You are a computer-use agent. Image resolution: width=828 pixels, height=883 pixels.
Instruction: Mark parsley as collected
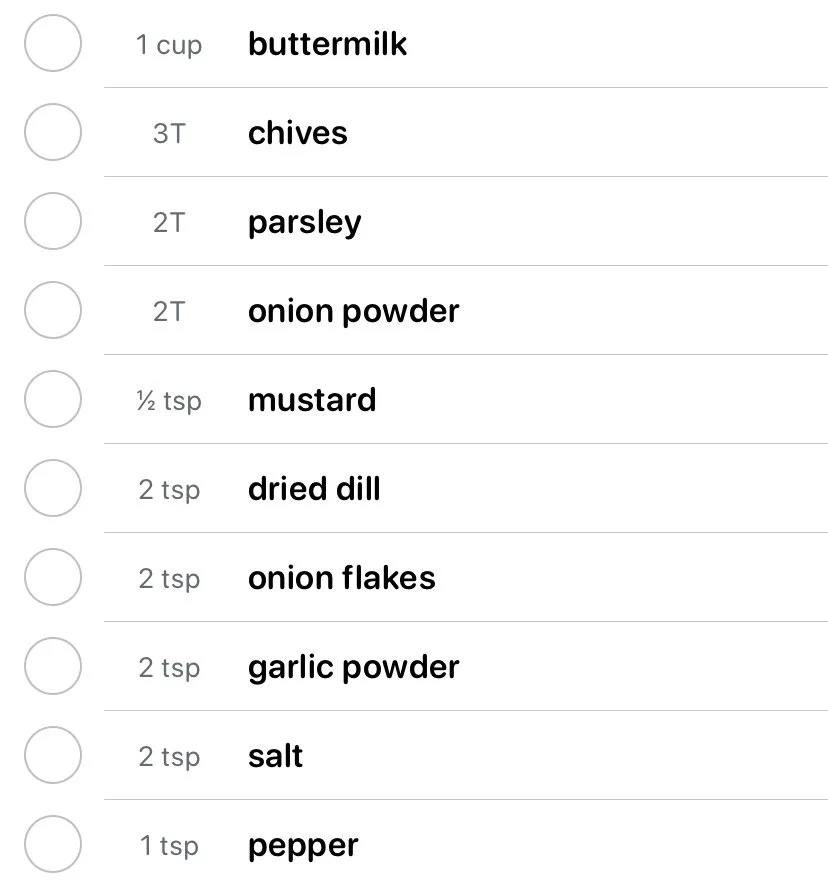[x=53, y=221]
